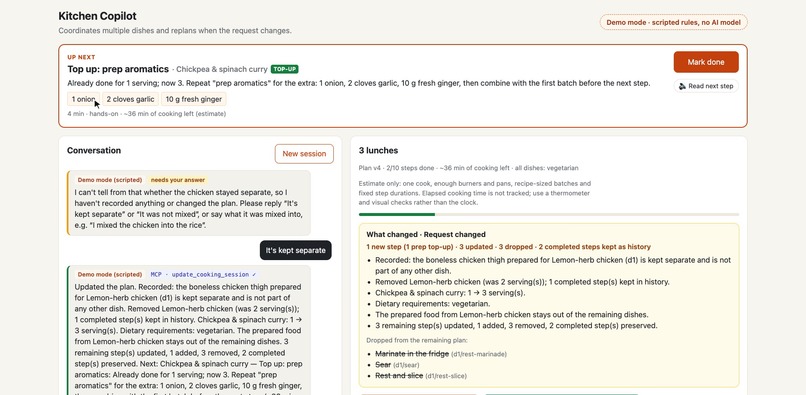The height and width of the screenshot is (395, 806).
Task: Select the 1 onion ingredient chip
Action: tap(83, 99)
